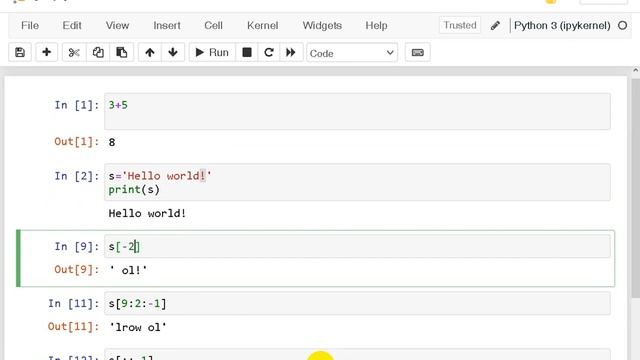Screen dimensions: 640x360
Task: Open the Help menu
Action: click(376, 25)
